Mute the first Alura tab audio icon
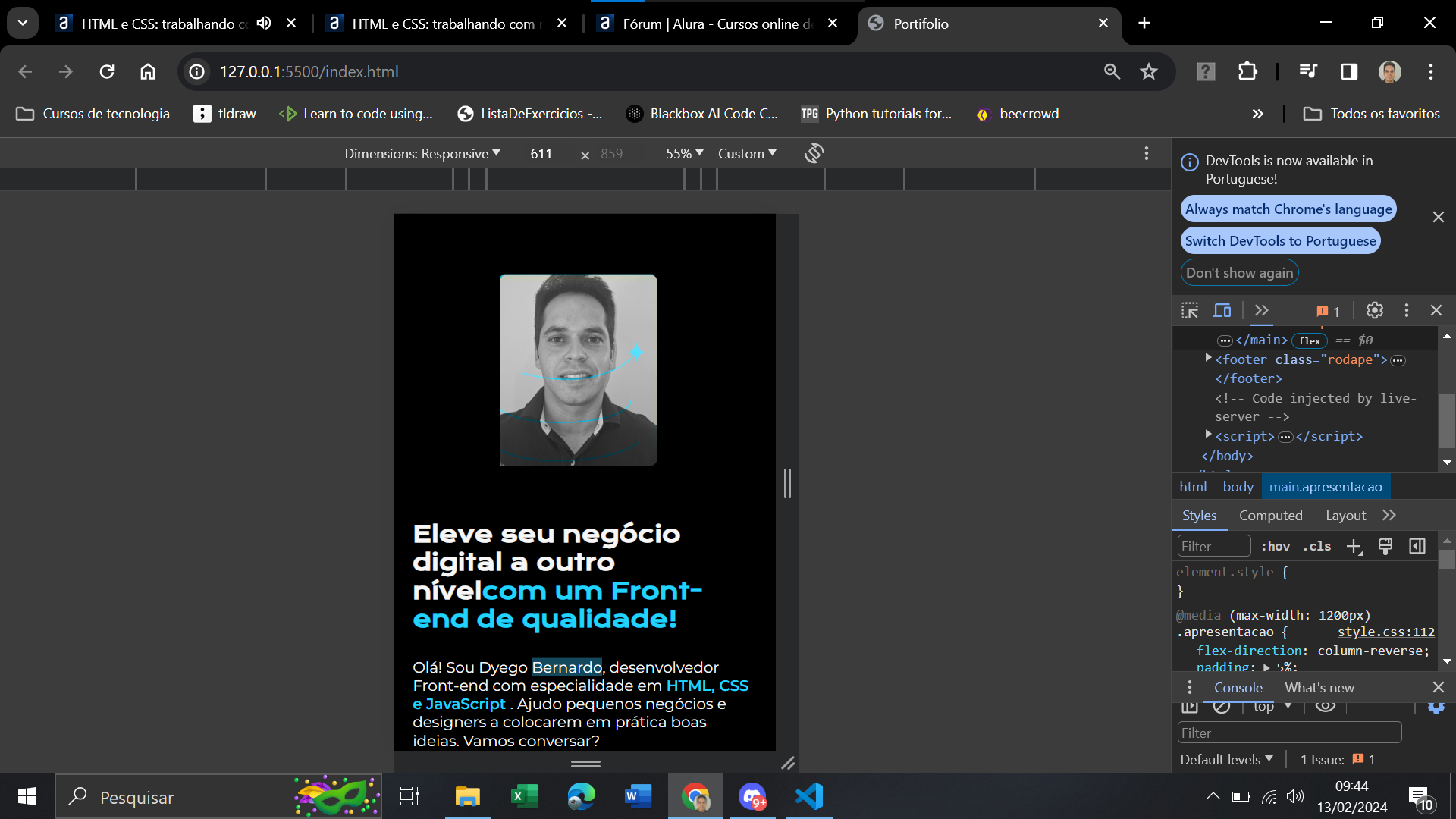 [263, 24]
